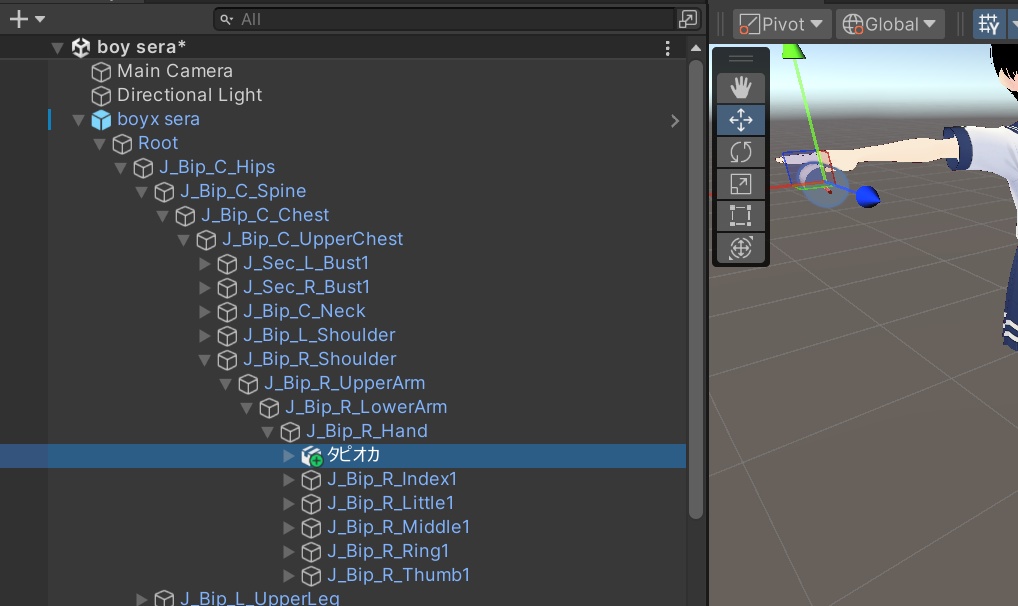Expand J_Bip_L_Shoulder
The image size is (1018, 606).
(x=205, y=336)
